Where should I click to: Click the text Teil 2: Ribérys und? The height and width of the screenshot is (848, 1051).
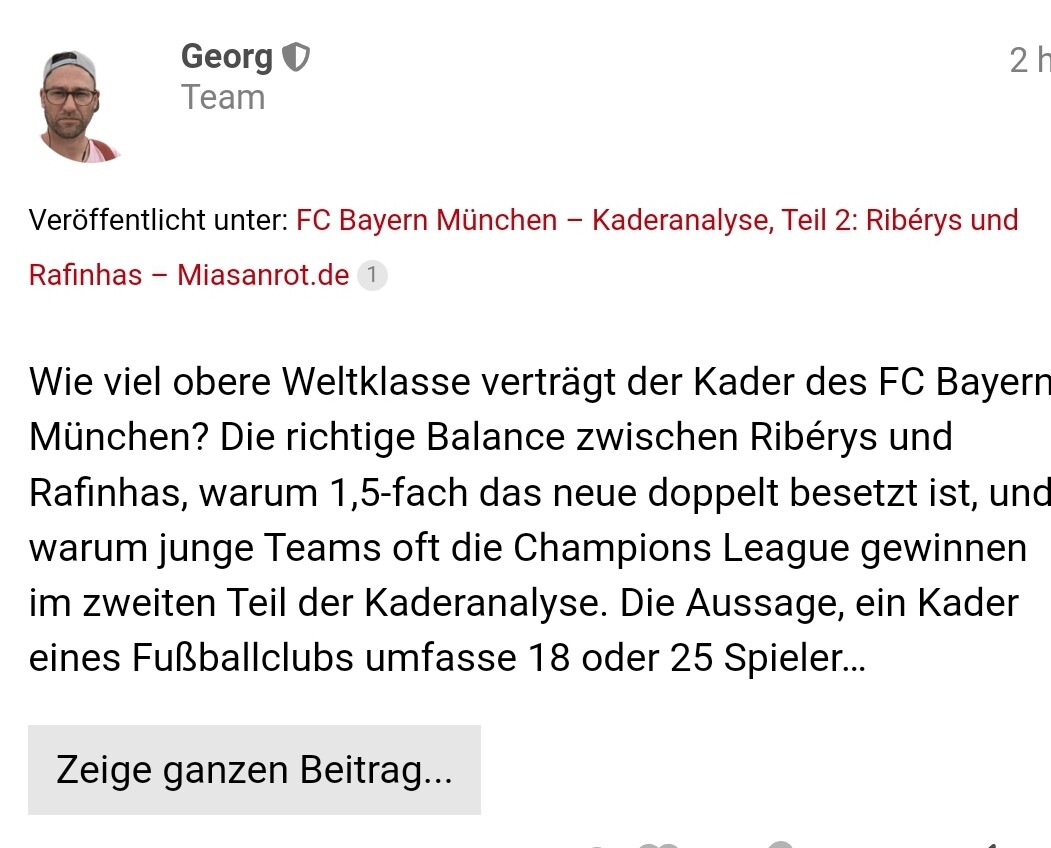pyautogui.click(x=900, y=220)
